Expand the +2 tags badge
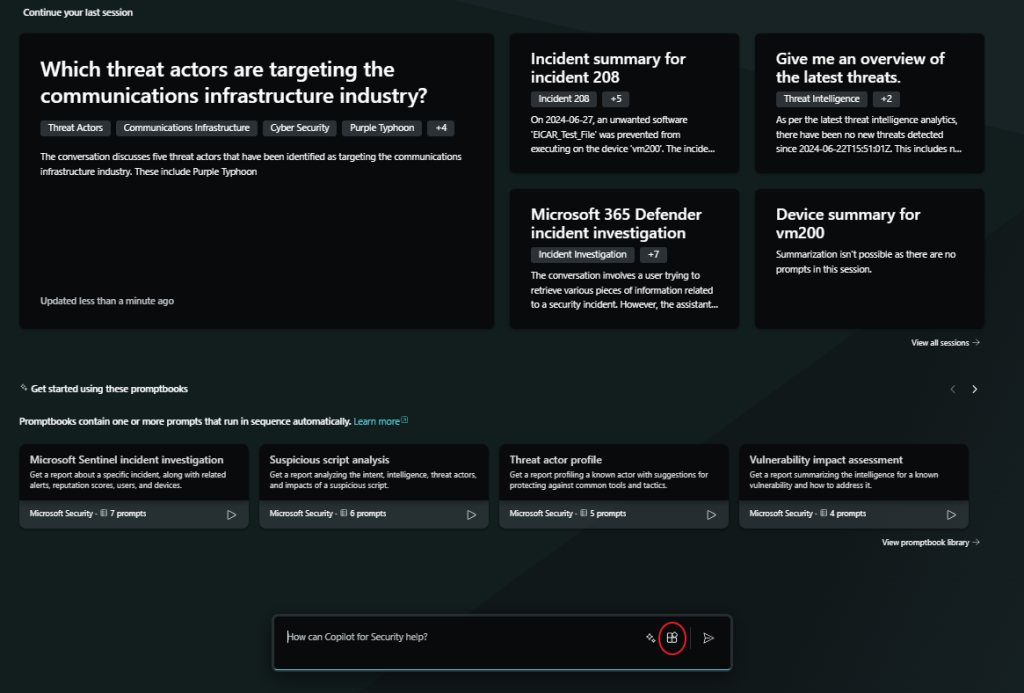The height and width of the screenshot is (693, 1024). [x=886, y=99]
